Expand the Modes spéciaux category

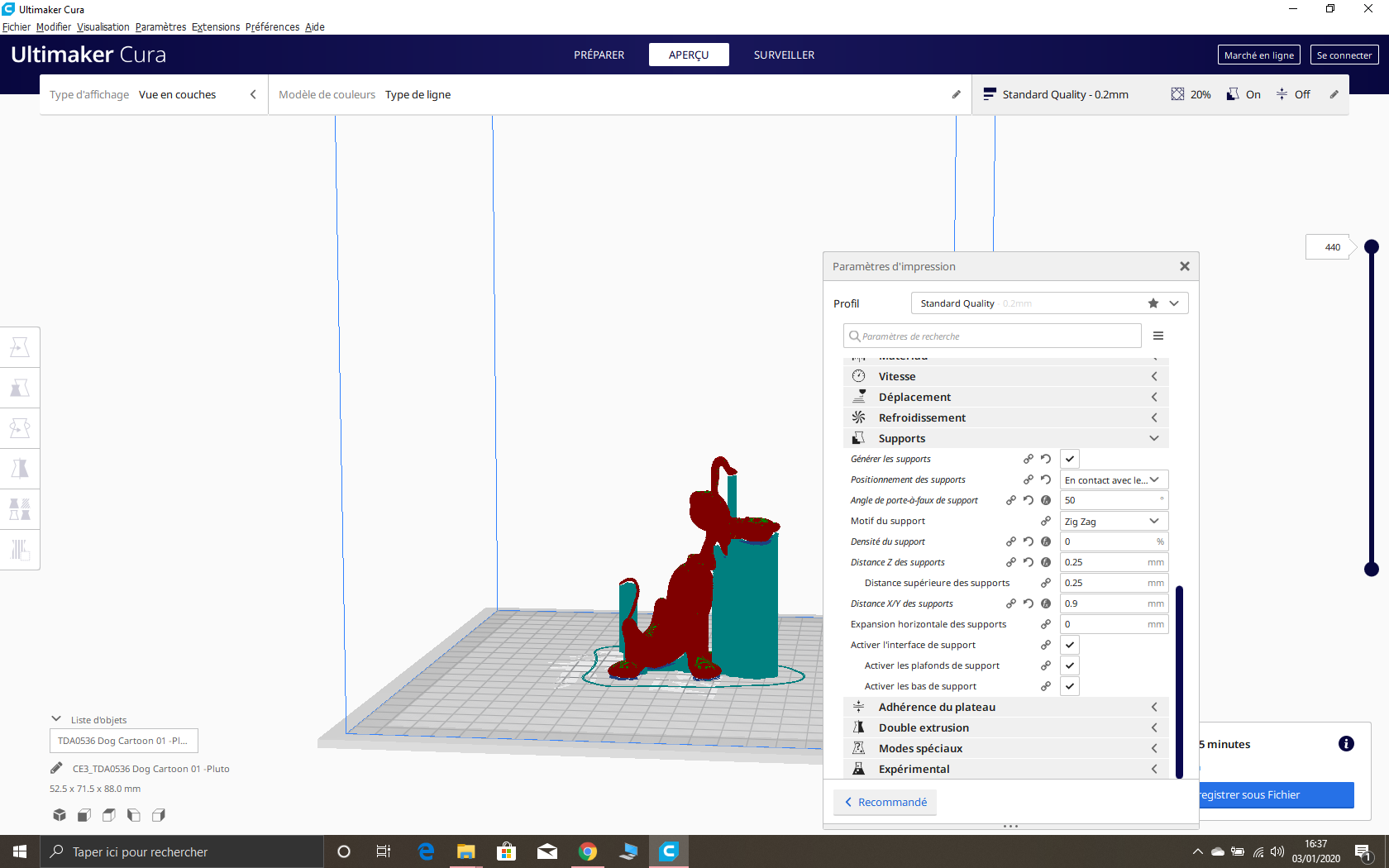[x=1005, y=748]
